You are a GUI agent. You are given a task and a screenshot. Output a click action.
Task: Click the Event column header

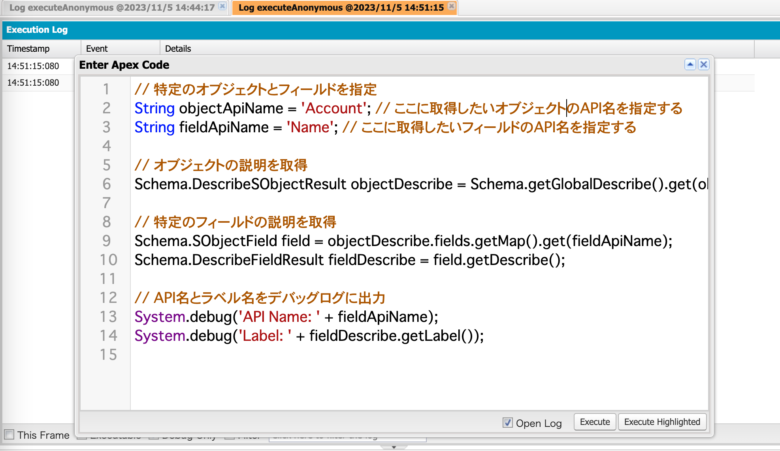click(x=97, y=48)
